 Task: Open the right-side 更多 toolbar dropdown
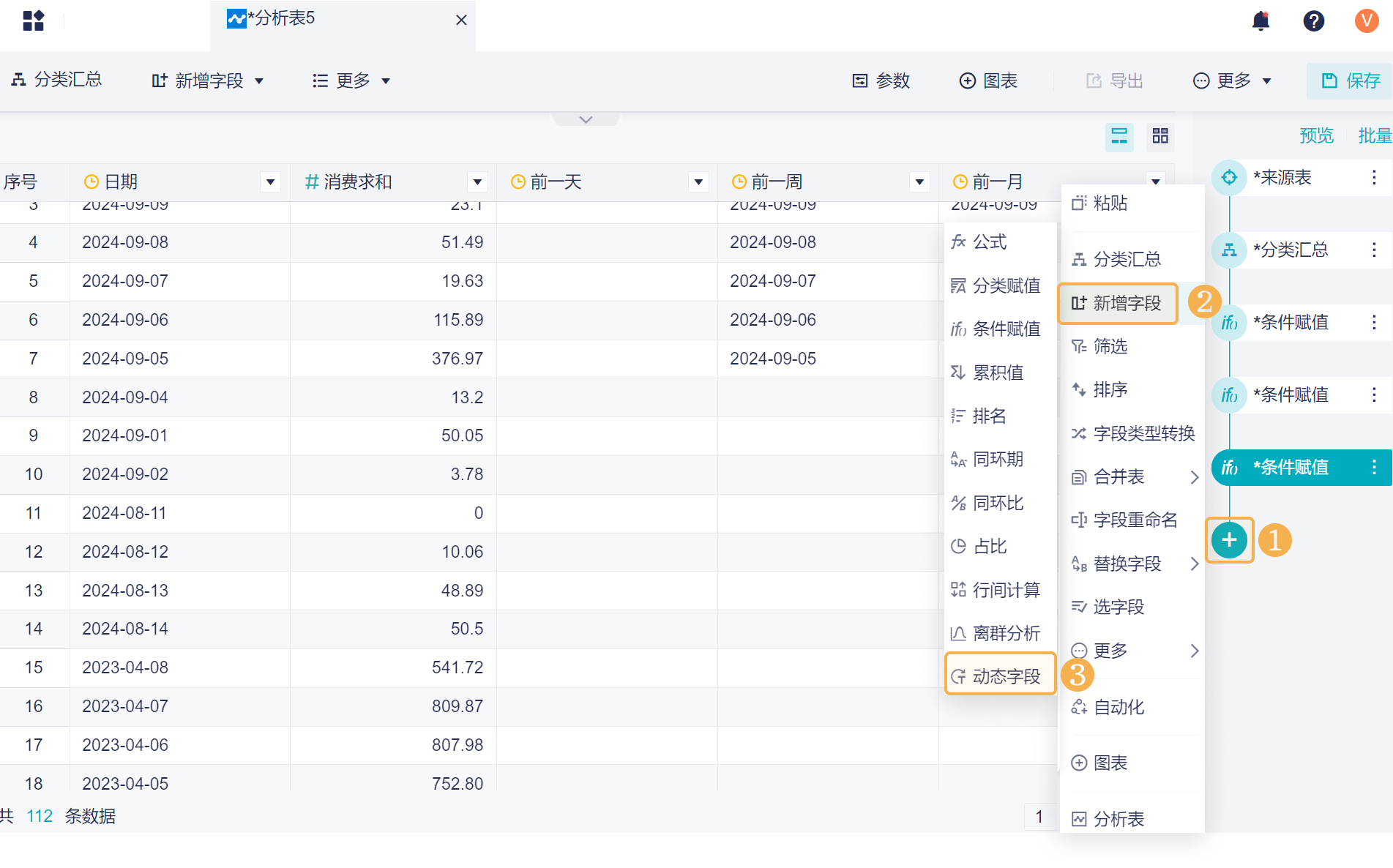tap(1233, 81)
